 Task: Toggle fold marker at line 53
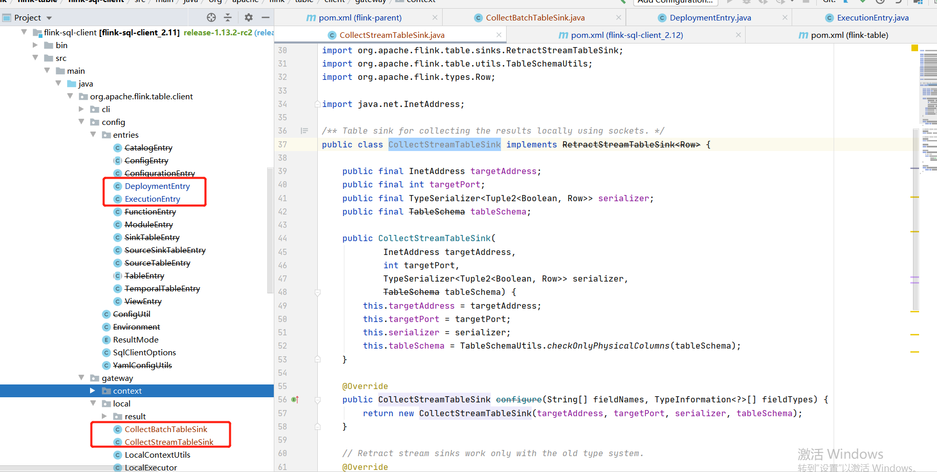[317, 360]
